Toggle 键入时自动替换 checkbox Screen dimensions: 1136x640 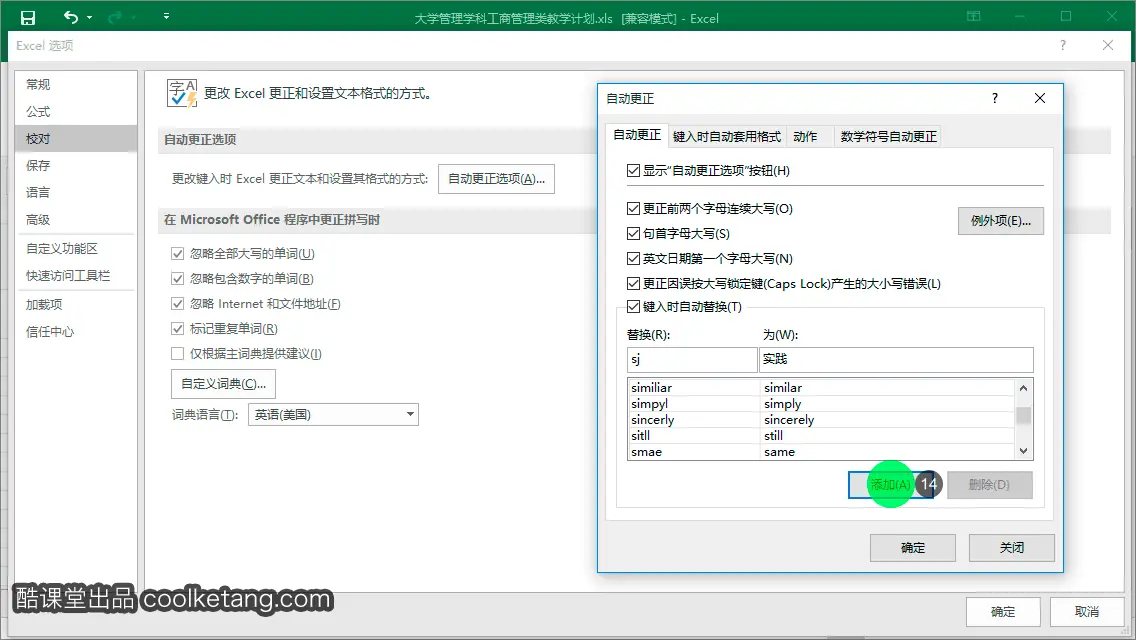[633, 307]
